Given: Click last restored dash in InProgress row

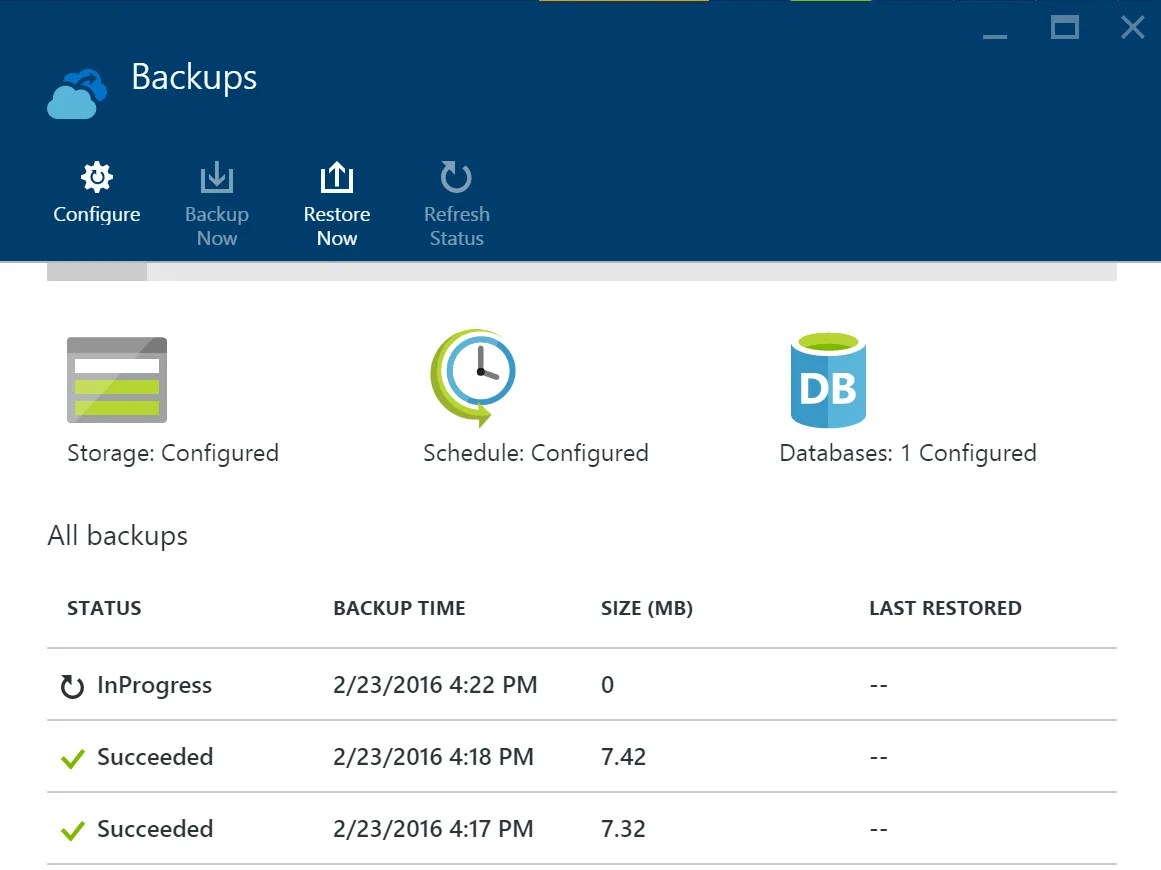Looking at the screenshot, I should pyautogui.click(x=879, y=686).
